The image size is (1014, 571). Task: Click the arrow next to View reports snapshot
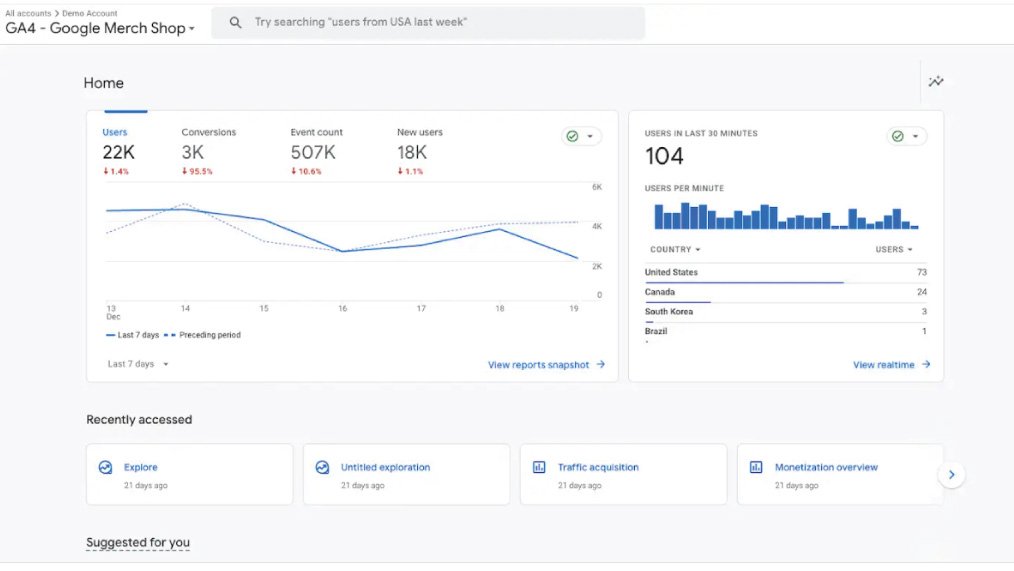click(601, 364)
